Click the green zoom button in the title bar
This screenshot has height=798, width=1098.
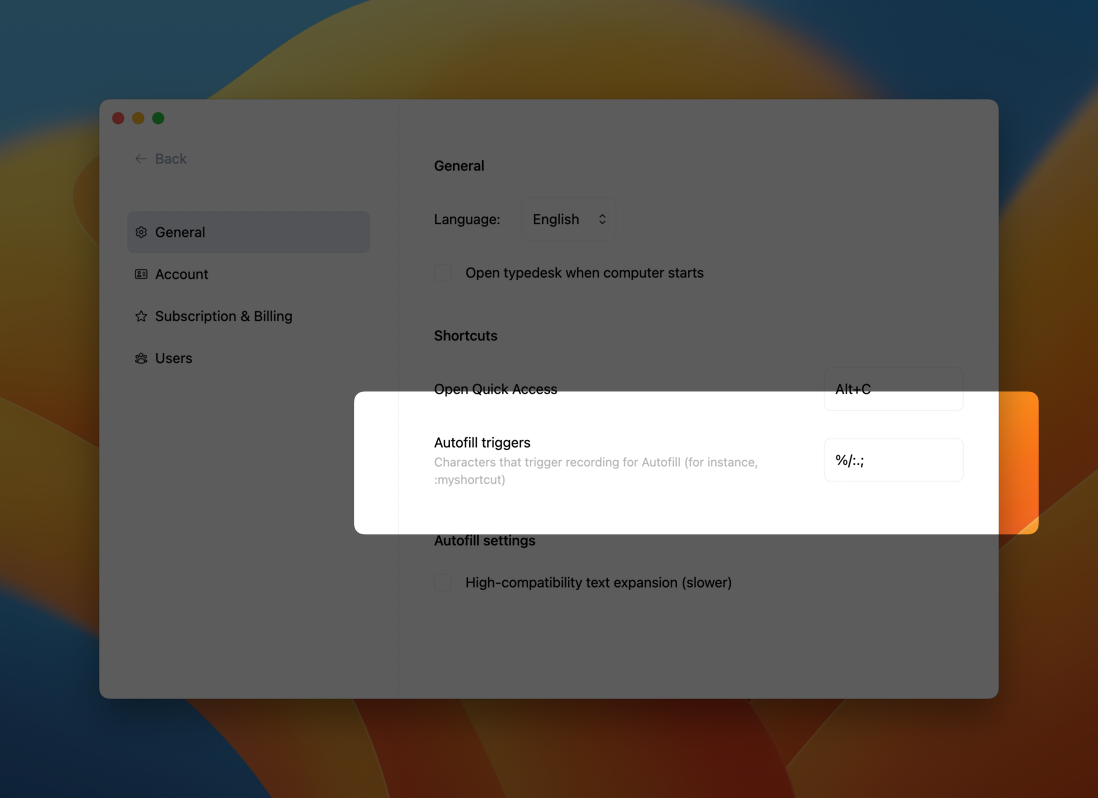pos(158,117)
